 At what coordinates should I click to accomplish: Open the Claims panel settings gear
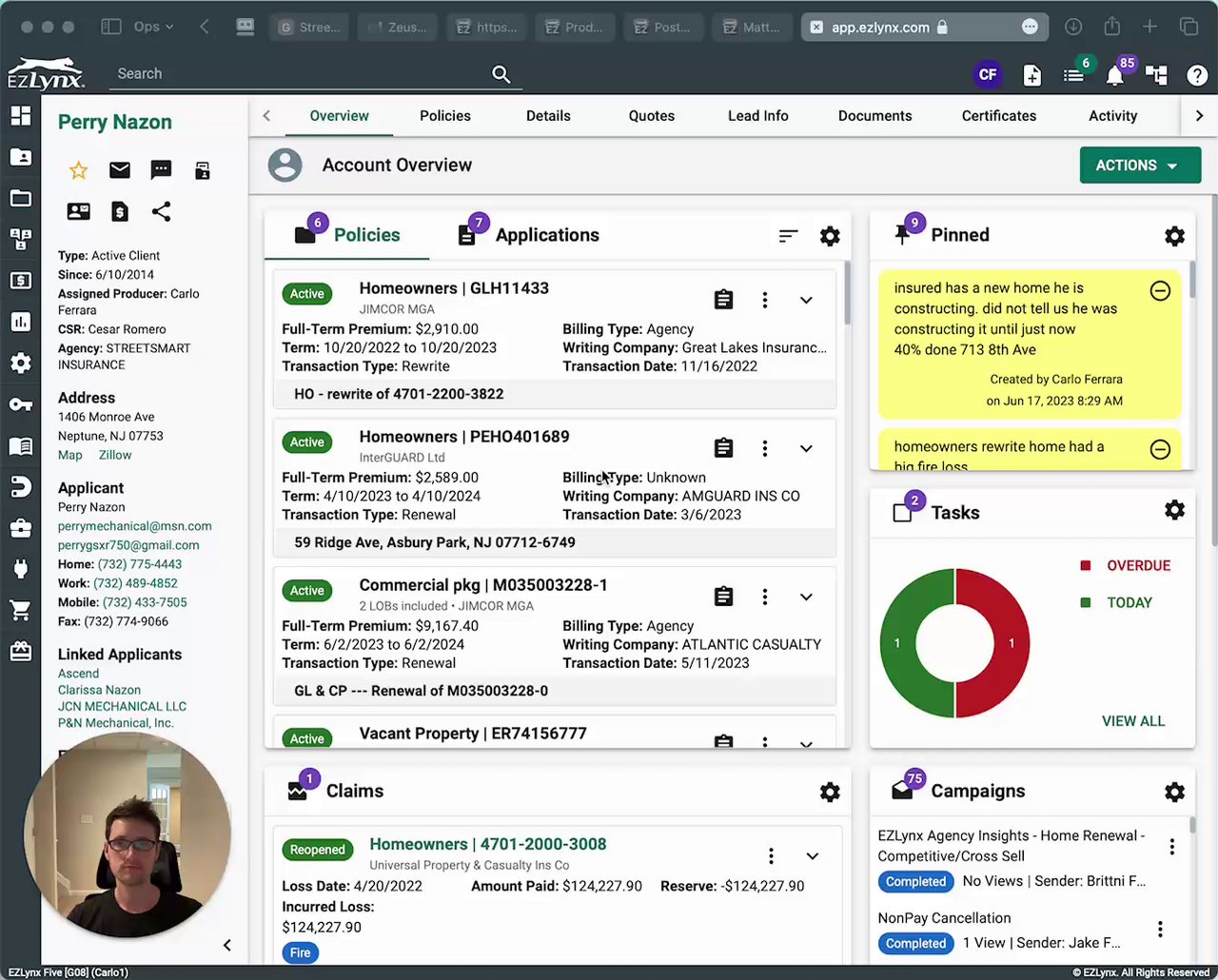(x=830, y=792)
